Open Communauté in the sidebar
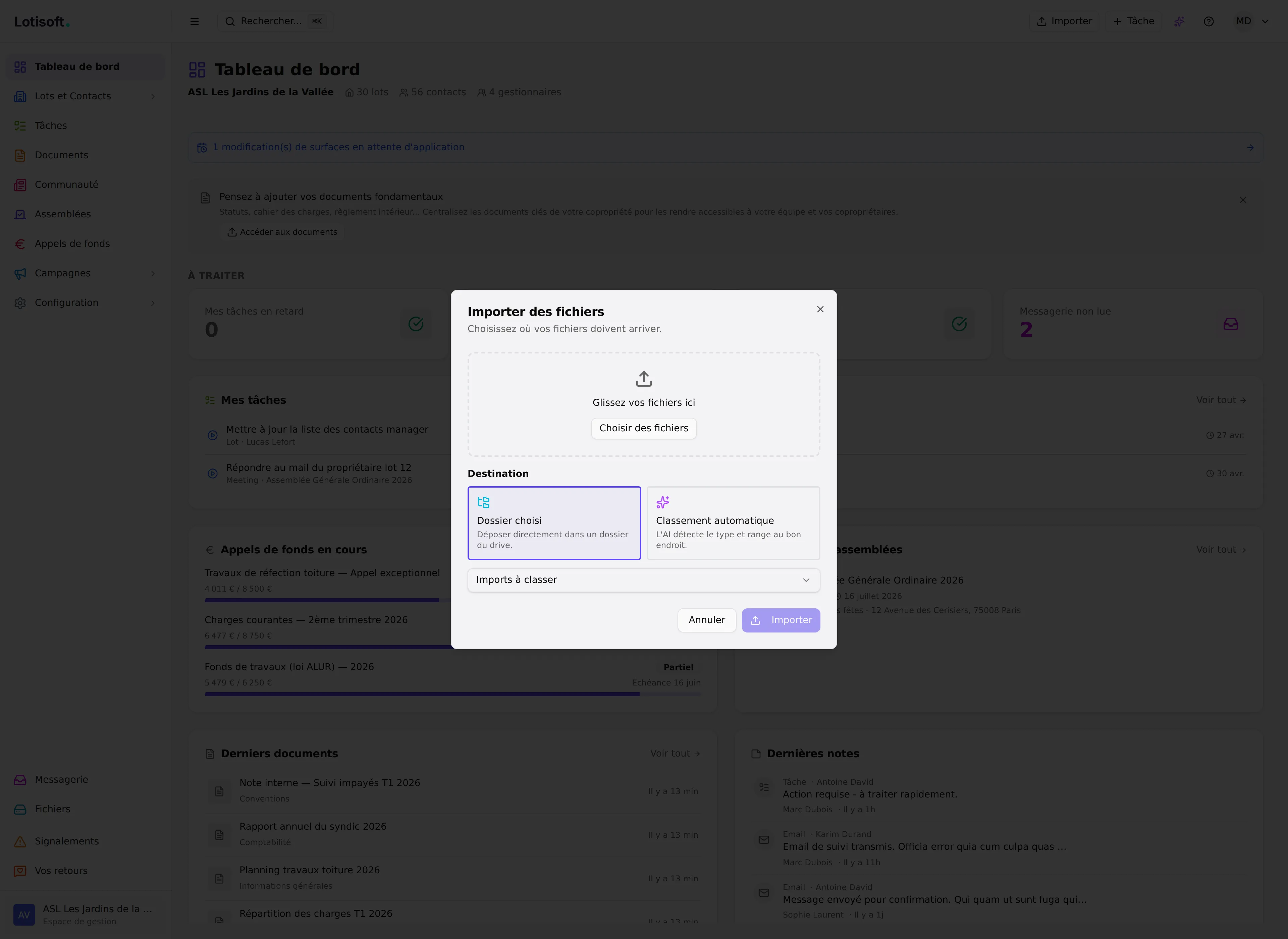 (85, 185)
